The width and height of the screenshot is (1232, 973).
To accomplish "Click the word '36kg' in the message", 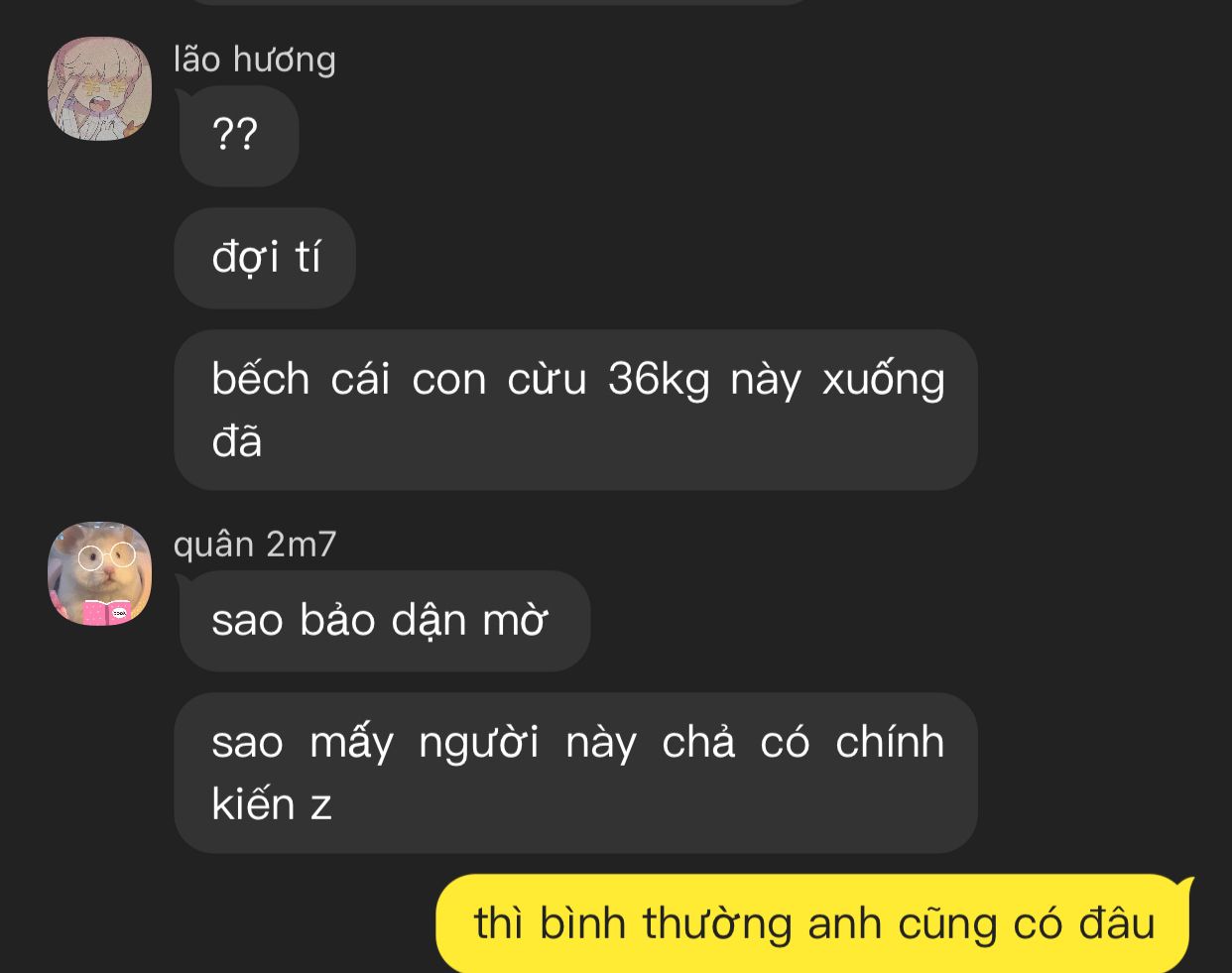I will pyautogui.click(x=659, y=379).
